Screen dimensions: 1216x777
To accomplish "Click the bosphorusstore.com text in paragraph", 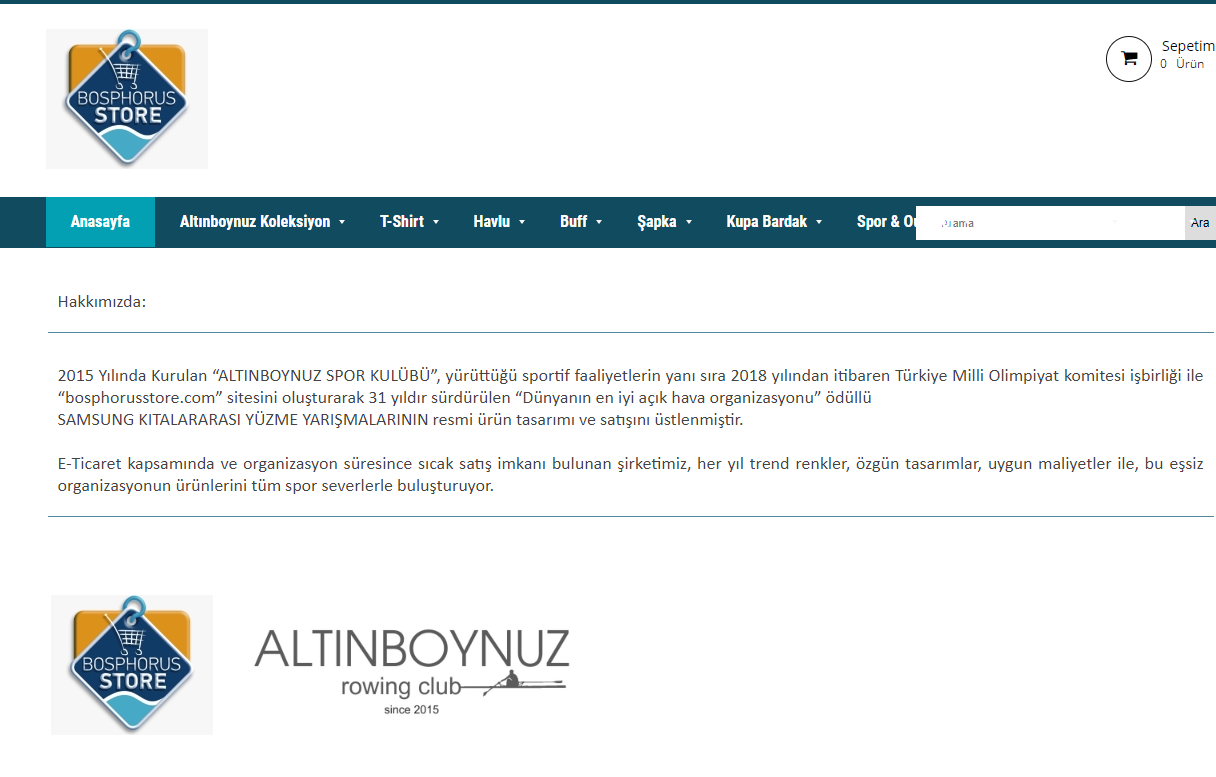I will (138, 397).
